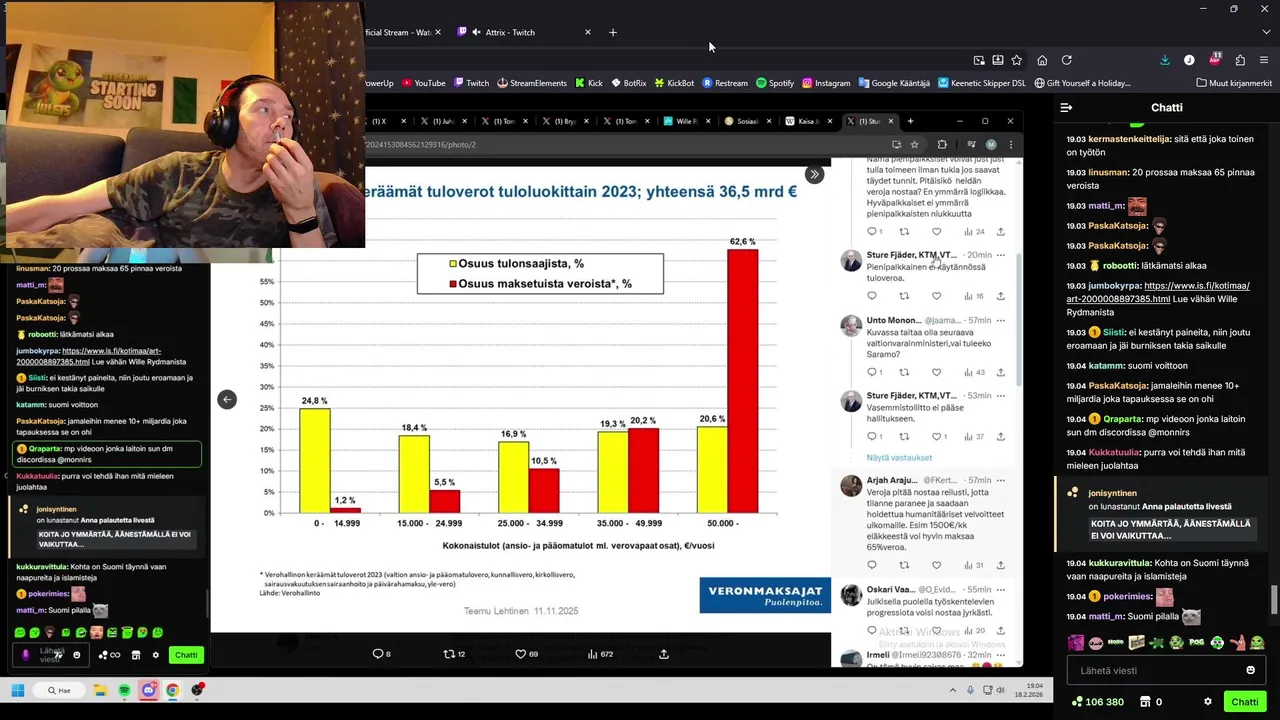Open the KickBot bookmark

point(674,83)
